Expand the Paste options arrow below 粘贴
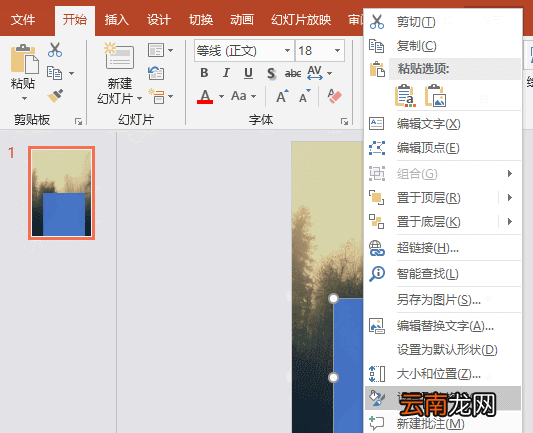The image size is (533, 433). click(x=24, y=99)
